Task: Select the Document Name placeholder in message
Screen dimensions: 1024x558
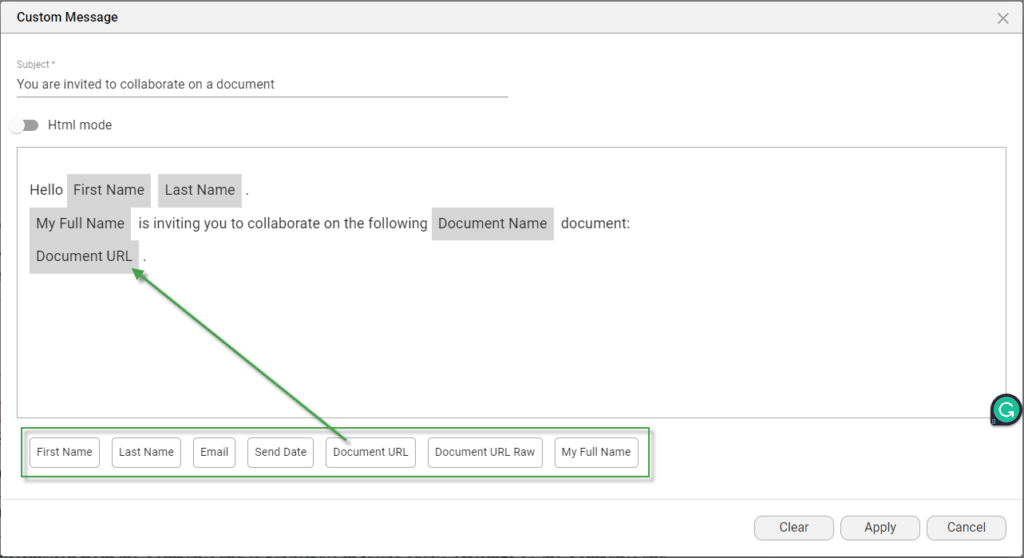Action: click(x=492, y=223)
